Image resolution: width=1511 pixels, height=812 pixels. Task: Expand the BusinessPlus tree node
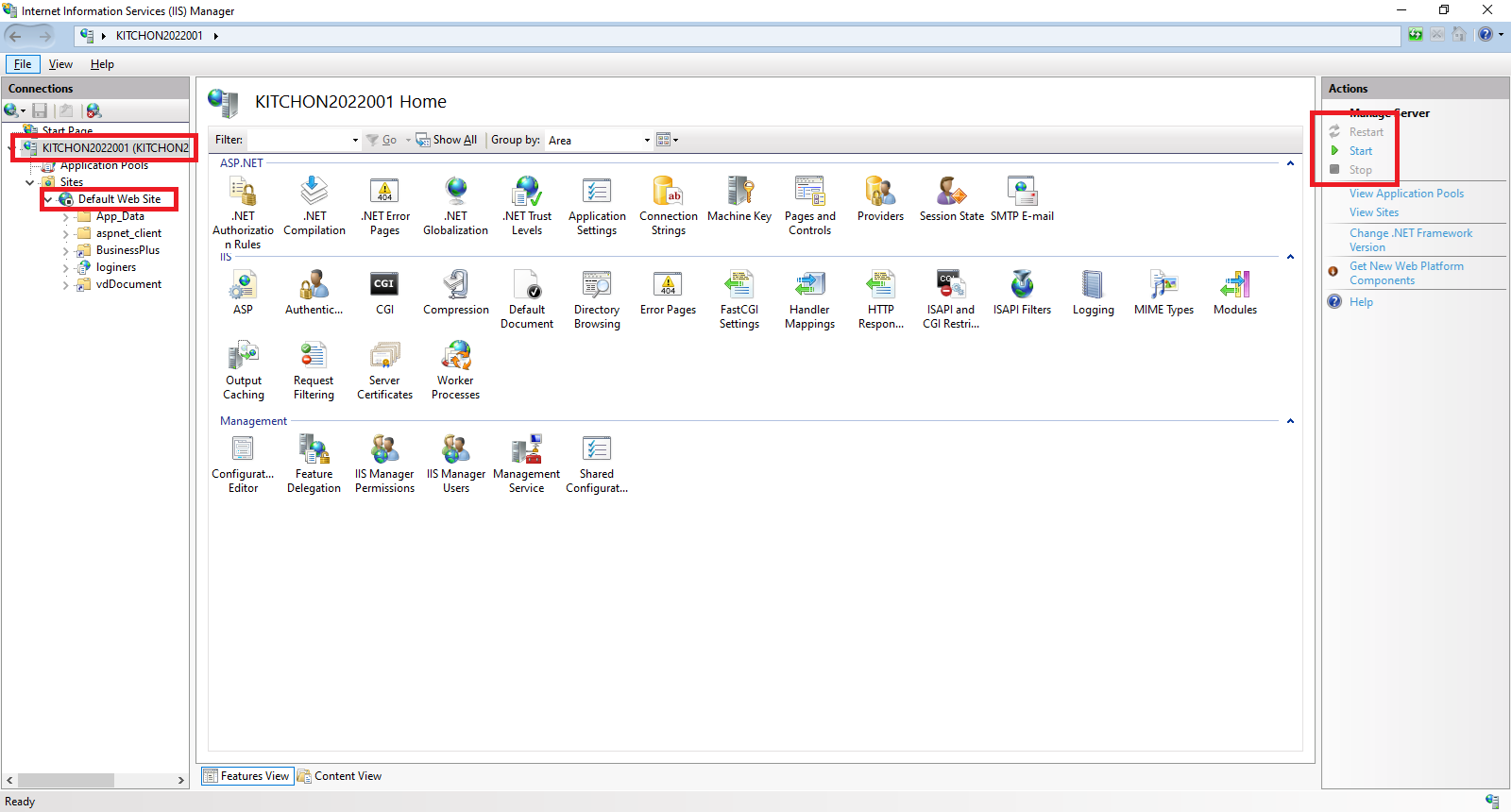65,251
